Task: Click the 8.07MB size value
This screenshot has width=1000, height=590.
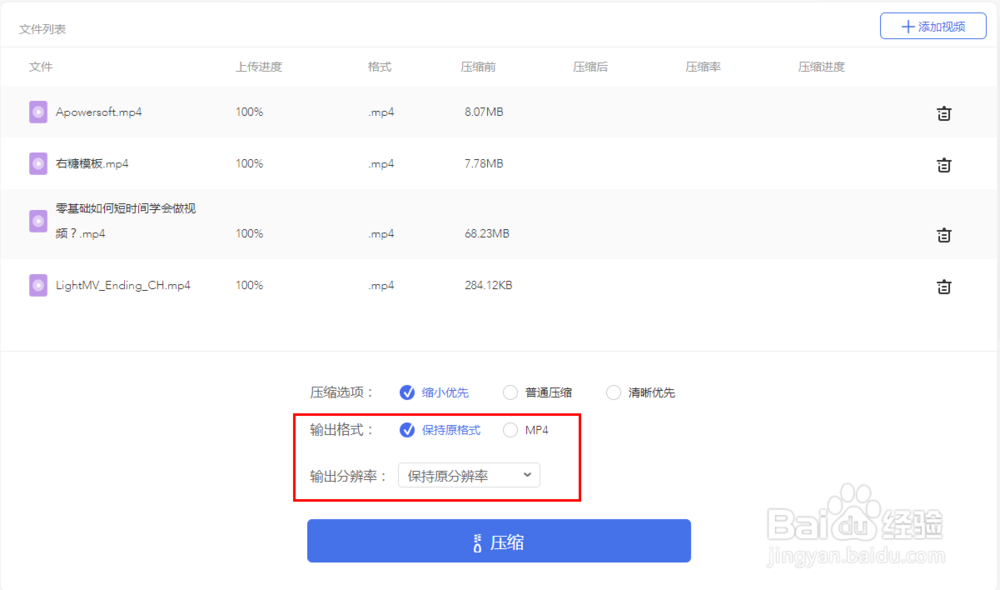Action: 484,112
